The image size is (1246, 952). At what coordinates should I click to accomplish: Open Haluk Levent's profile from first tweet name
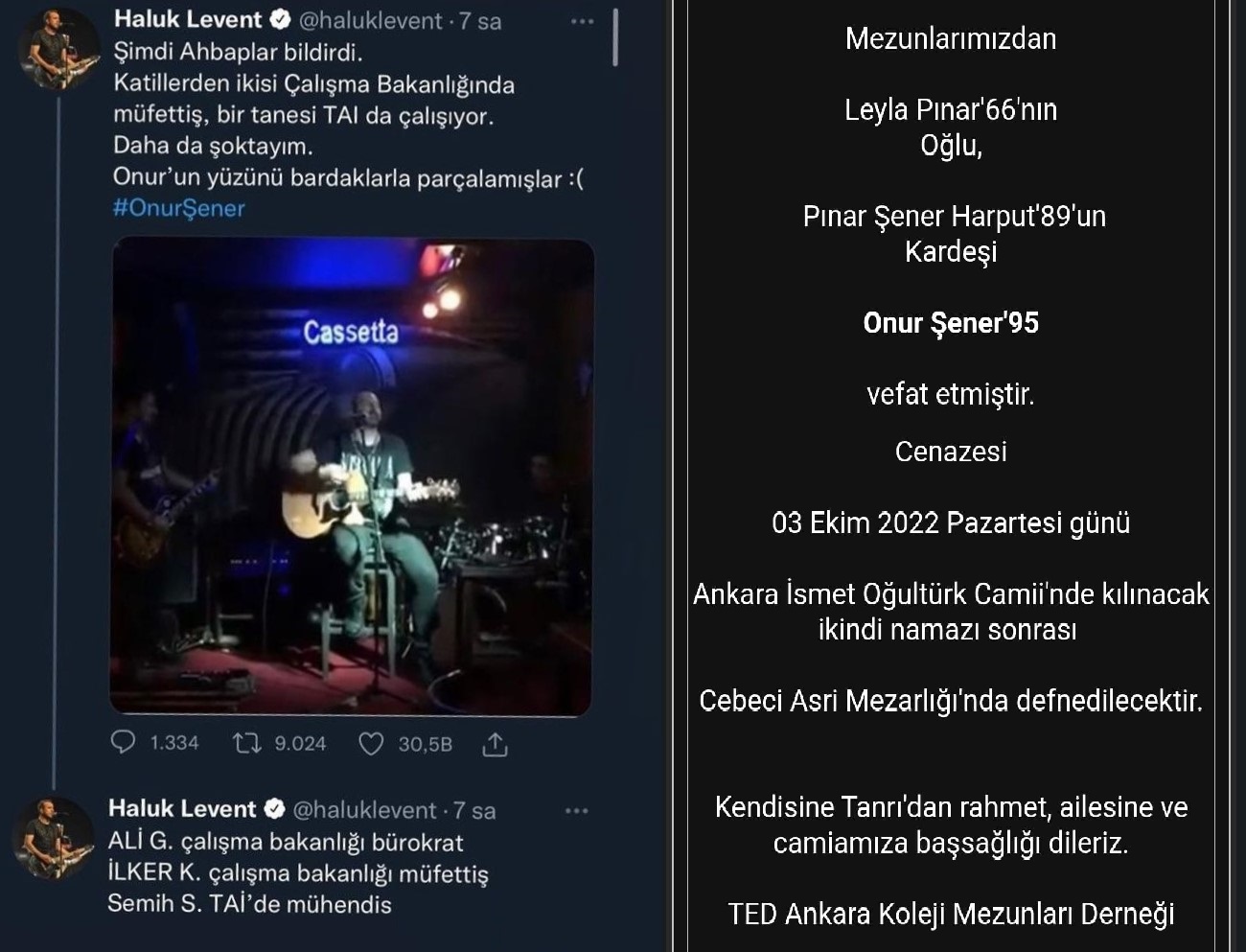[x=188, y=19]
